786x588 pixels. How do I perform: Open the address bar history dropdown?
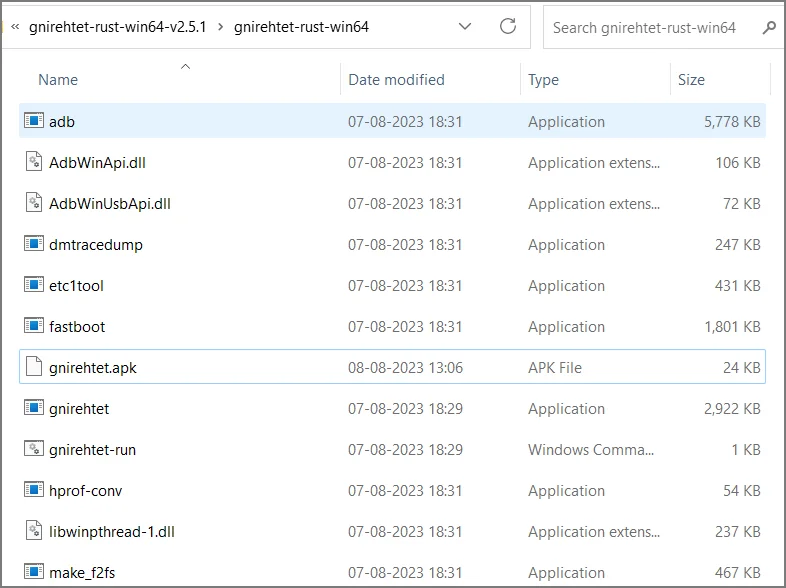(x=465, y=26)
